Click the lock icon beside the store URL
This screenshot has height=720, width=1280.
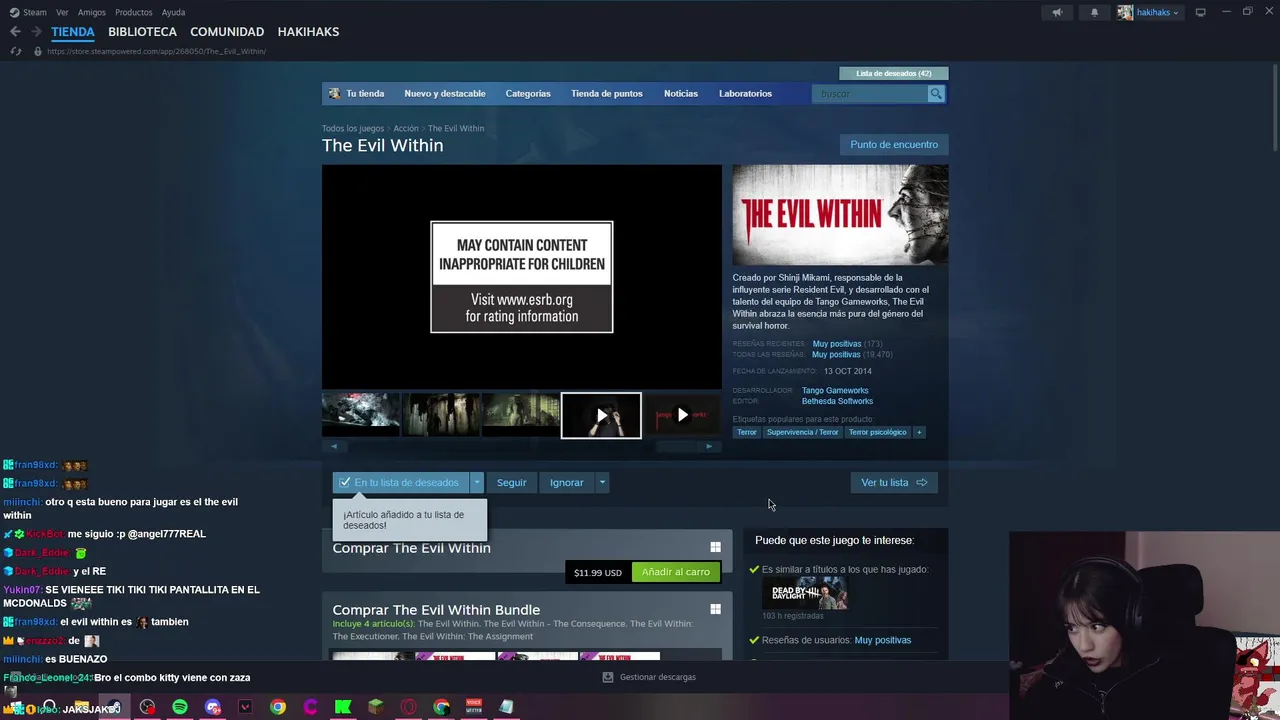(x=37, y=51)
